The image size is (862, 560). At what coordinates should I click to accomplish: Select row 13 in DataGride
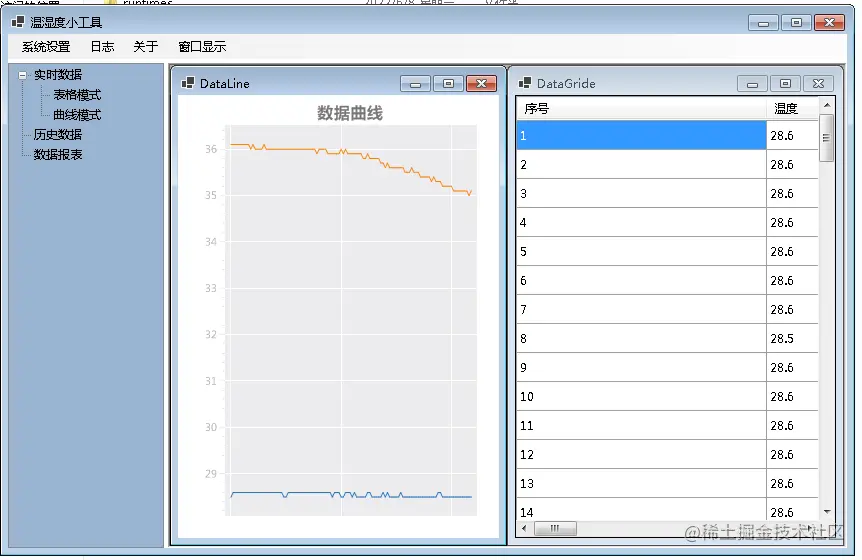pos(667,484)
